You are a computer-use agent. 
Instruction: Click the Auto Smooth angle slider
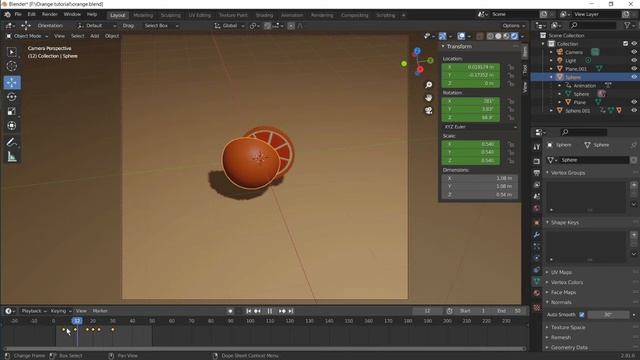[609, 315]
